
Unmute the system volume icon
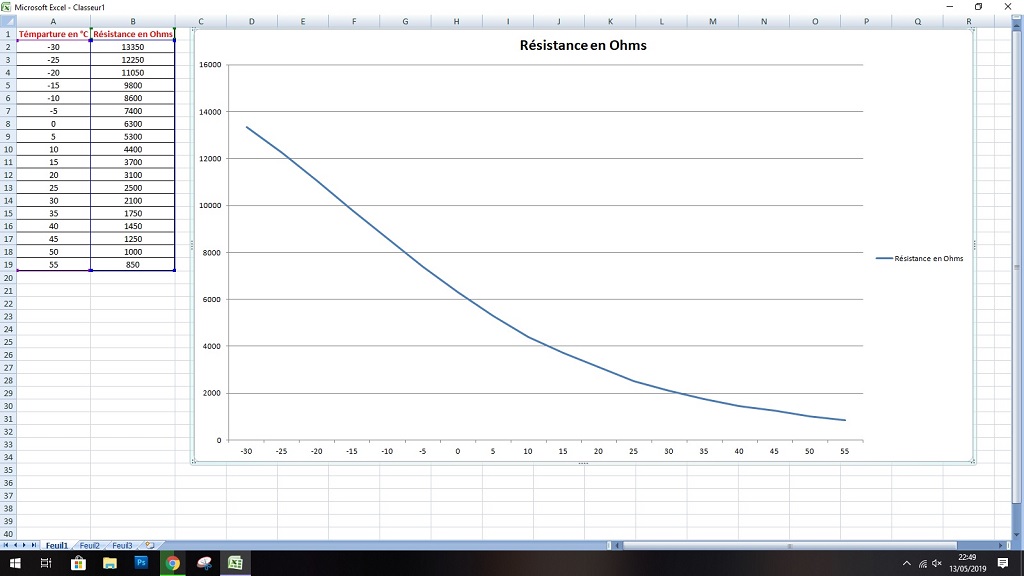(937, 563)
